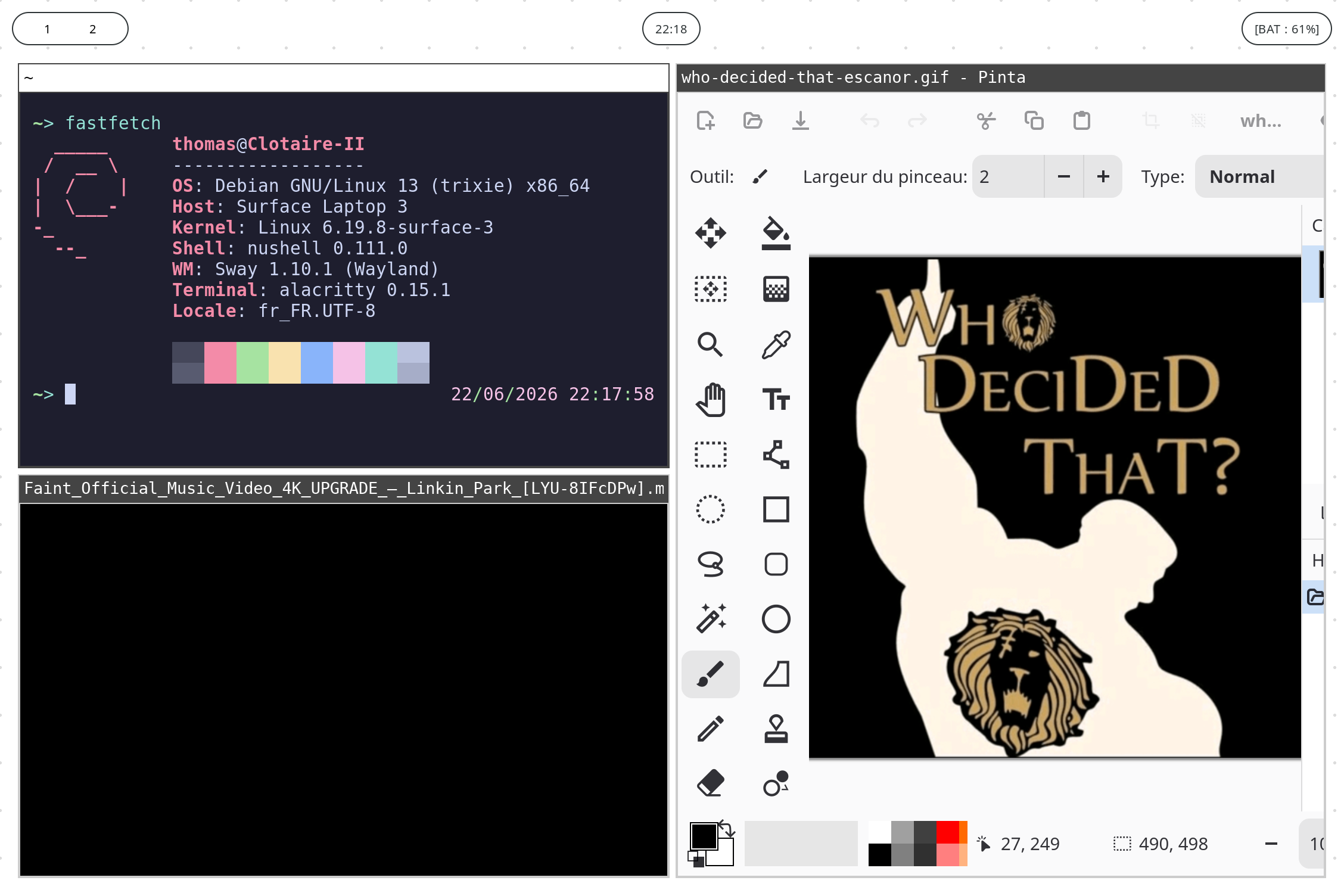Click the 22:18 clock in the bar

point(671,29)
